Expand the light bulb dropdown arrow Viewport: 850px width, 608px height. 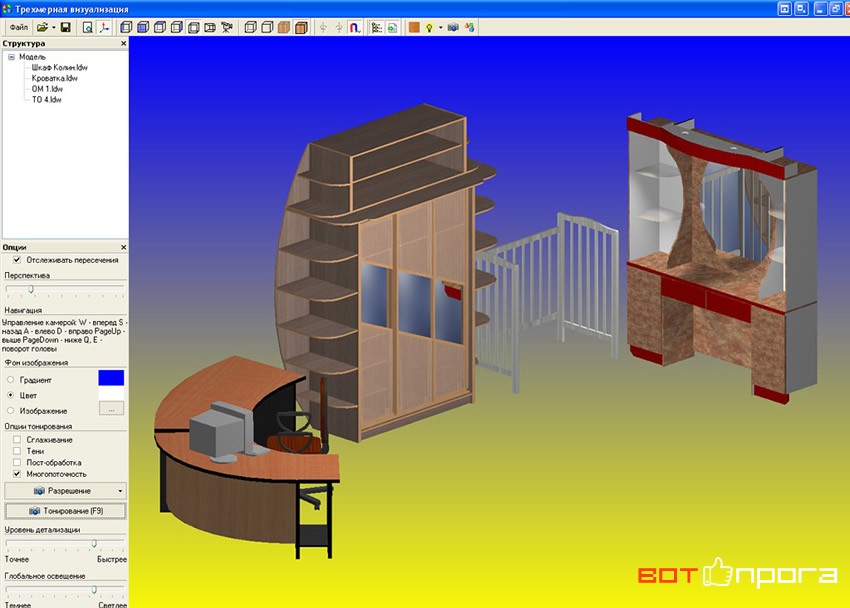(x=440, y=27)
